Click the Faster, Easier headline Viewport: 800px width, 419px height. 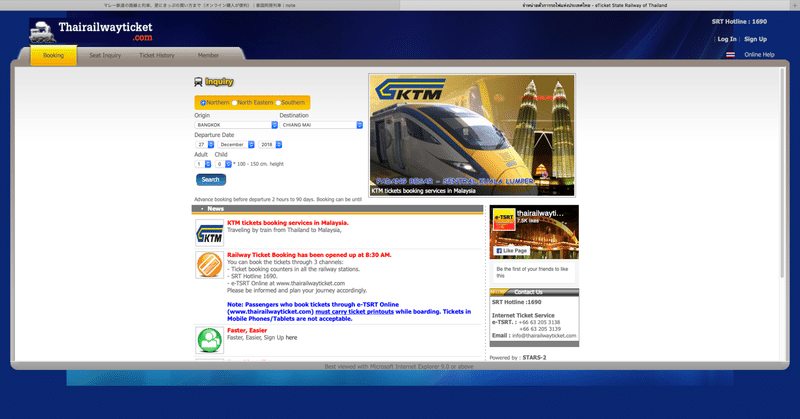(247, 330)
